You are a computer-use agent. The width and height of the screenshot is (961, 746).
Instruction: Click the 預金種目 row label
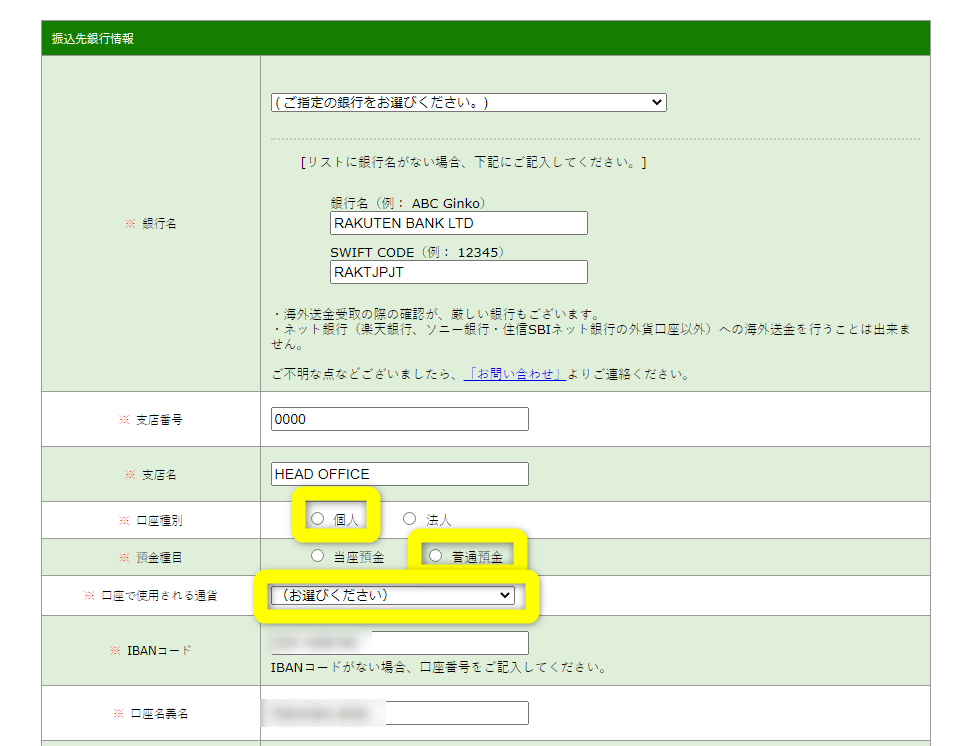click(x=158, y=557)
